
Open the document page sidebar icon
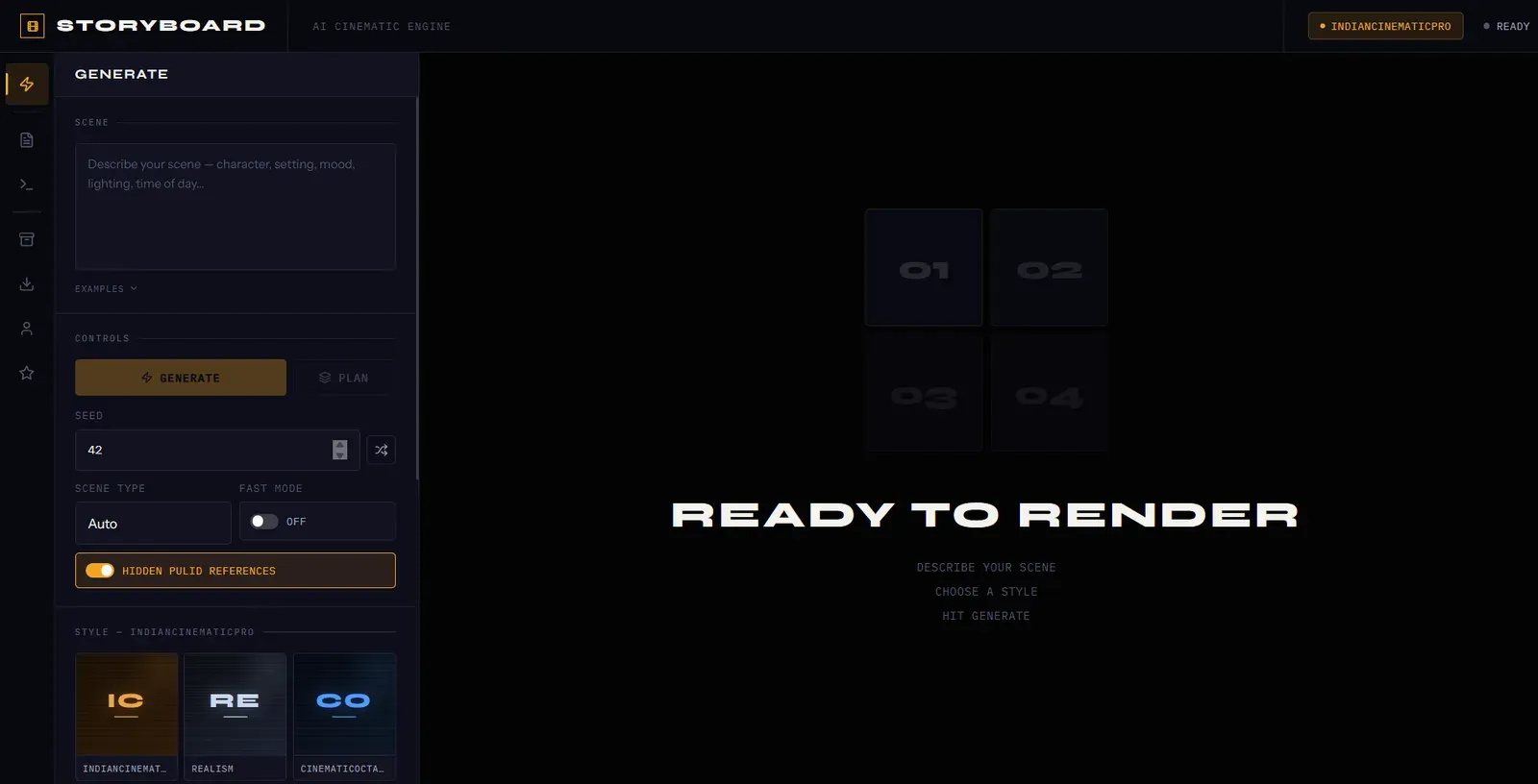(27, 140)
